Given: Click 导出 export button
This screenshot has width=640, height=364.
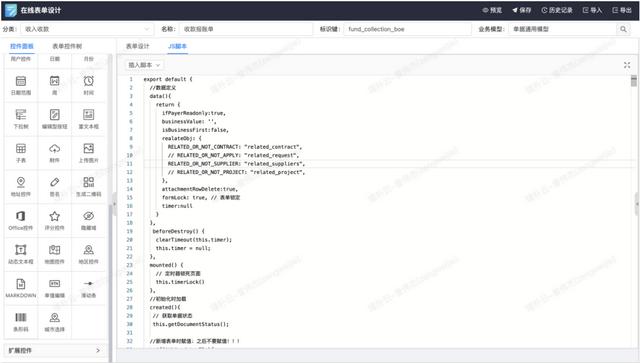Looking at the screenshot, I should coord(622,10).
